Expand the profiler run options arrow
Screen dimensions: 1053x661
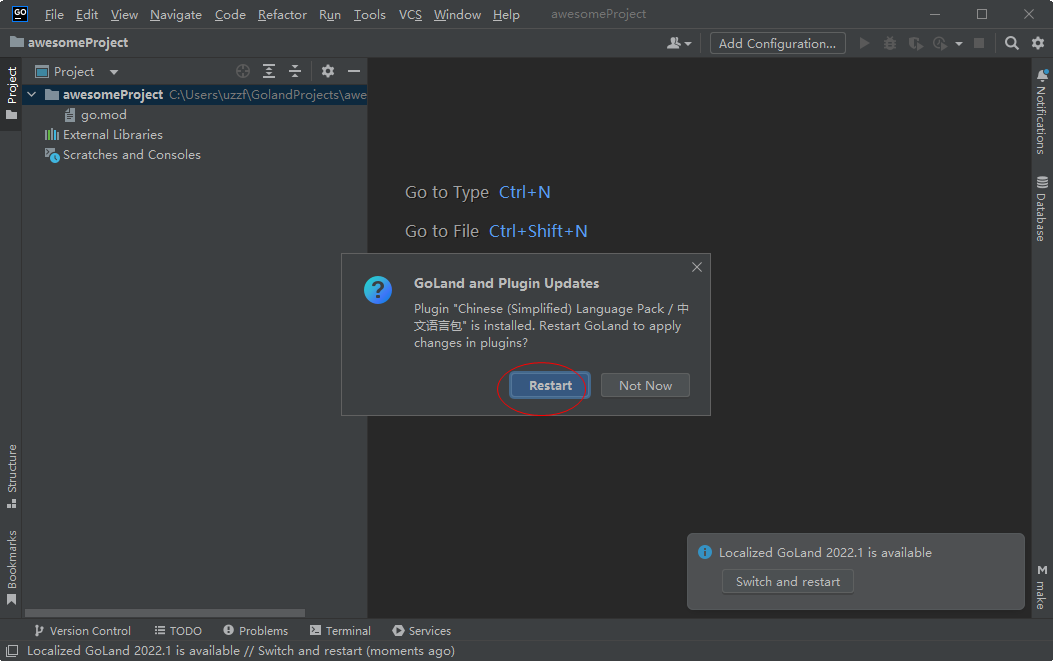[959, 44]
